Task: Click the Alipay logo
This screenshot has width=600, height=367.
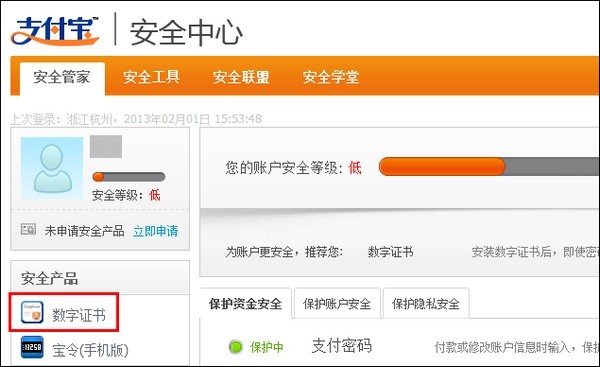Action: tap(55, 31)
